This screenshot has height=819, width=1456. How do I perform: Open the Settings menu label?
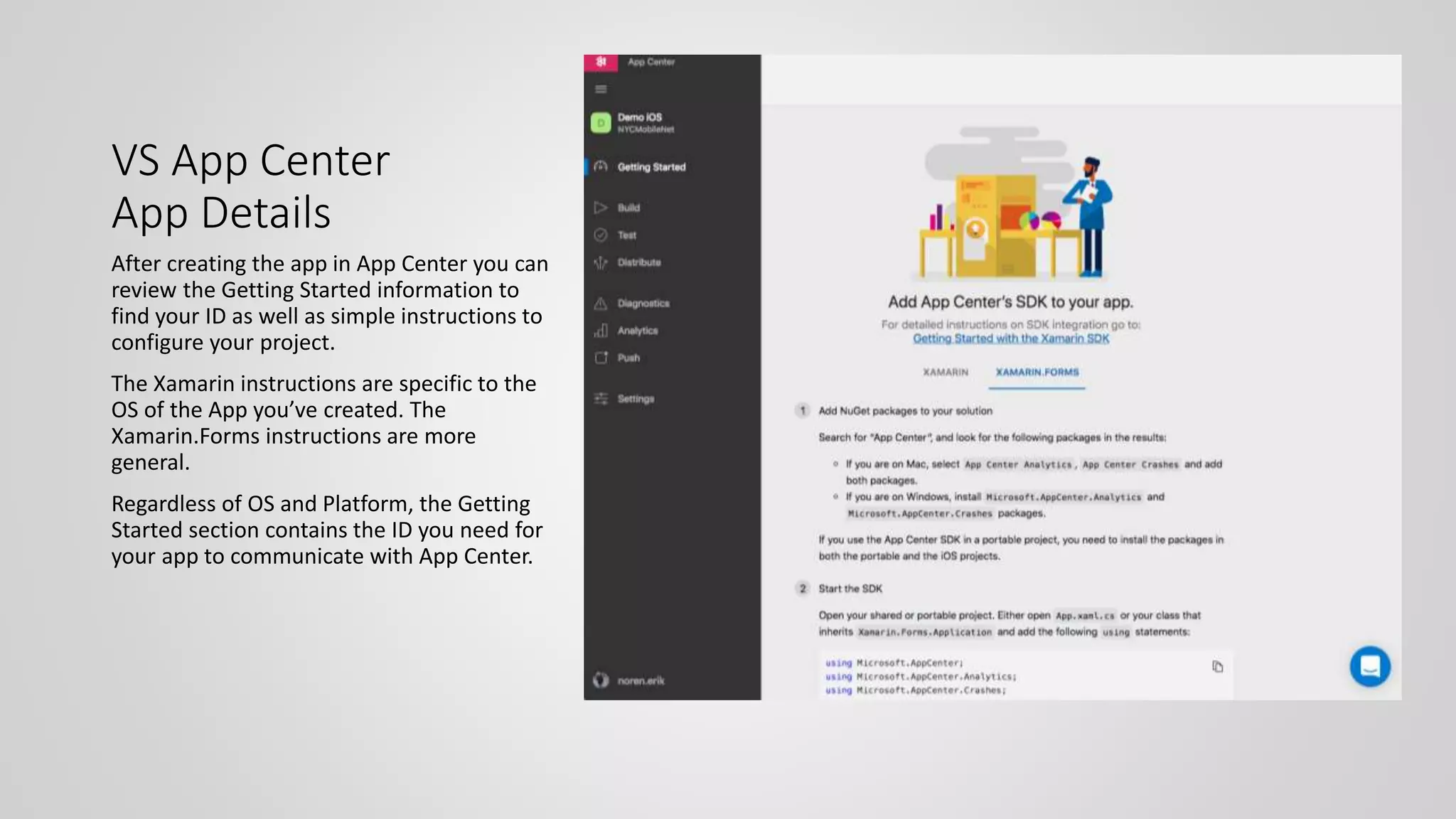coord(636,399)
